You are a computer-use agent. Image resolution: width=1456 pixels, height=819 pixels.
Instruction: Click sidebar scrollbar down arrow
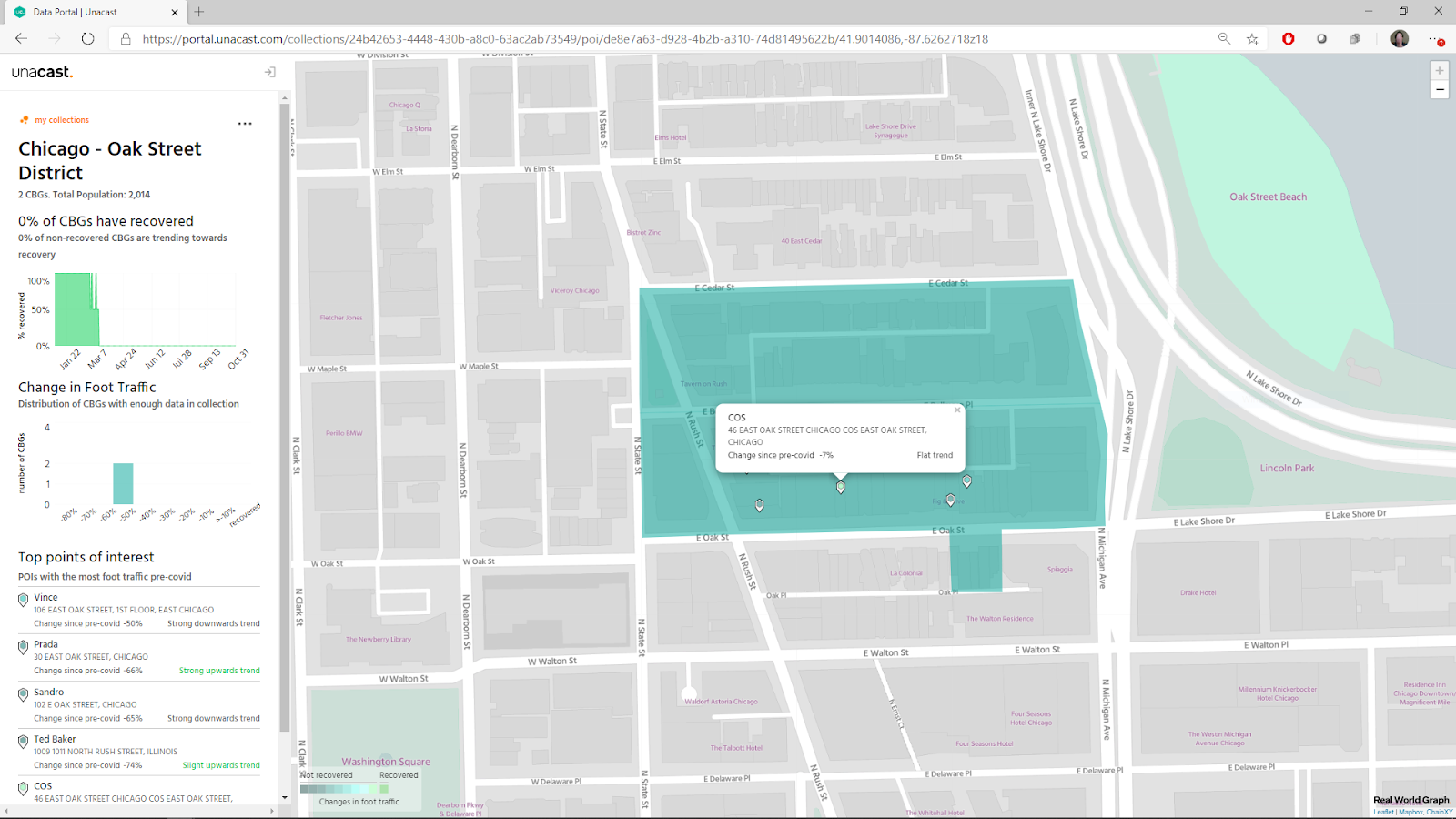click(285, 798)
